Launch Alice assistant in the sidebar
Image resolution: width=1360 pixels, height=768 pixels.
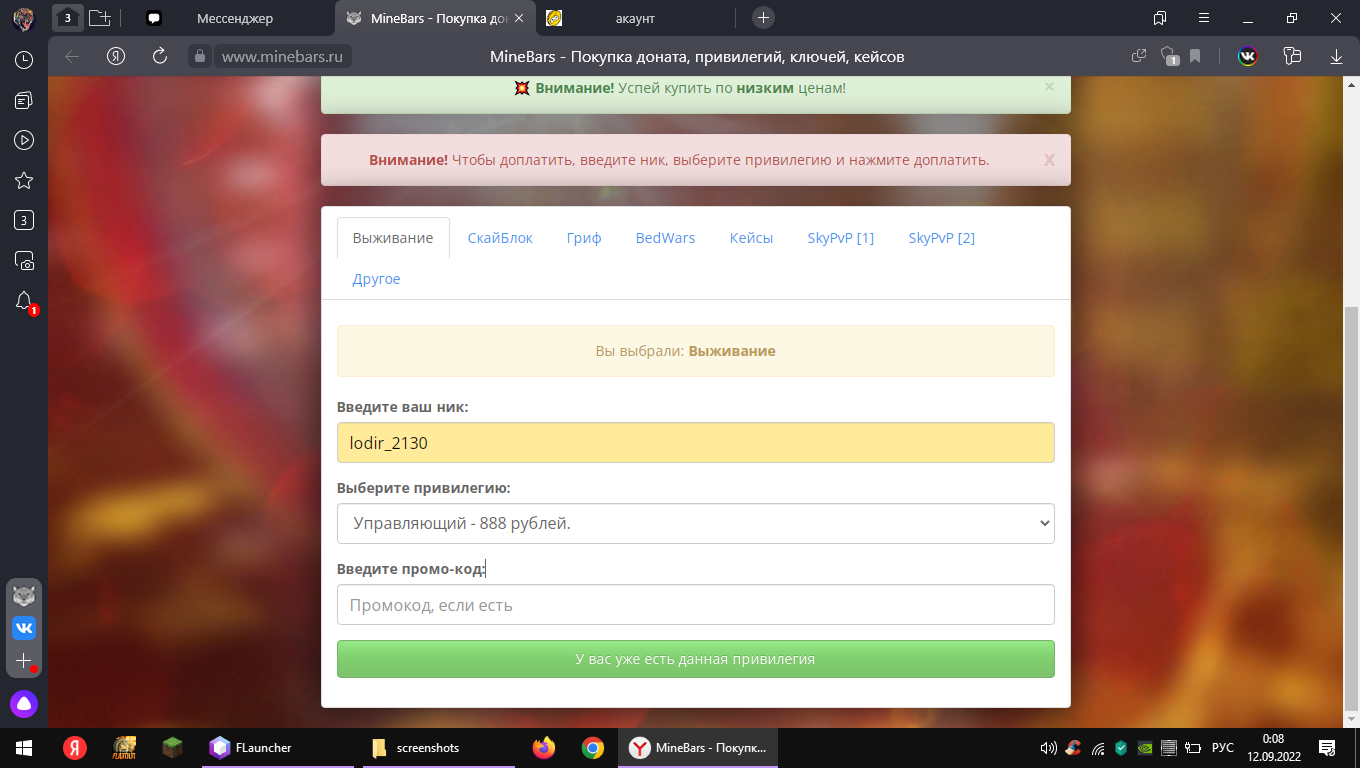pos(24,704)
